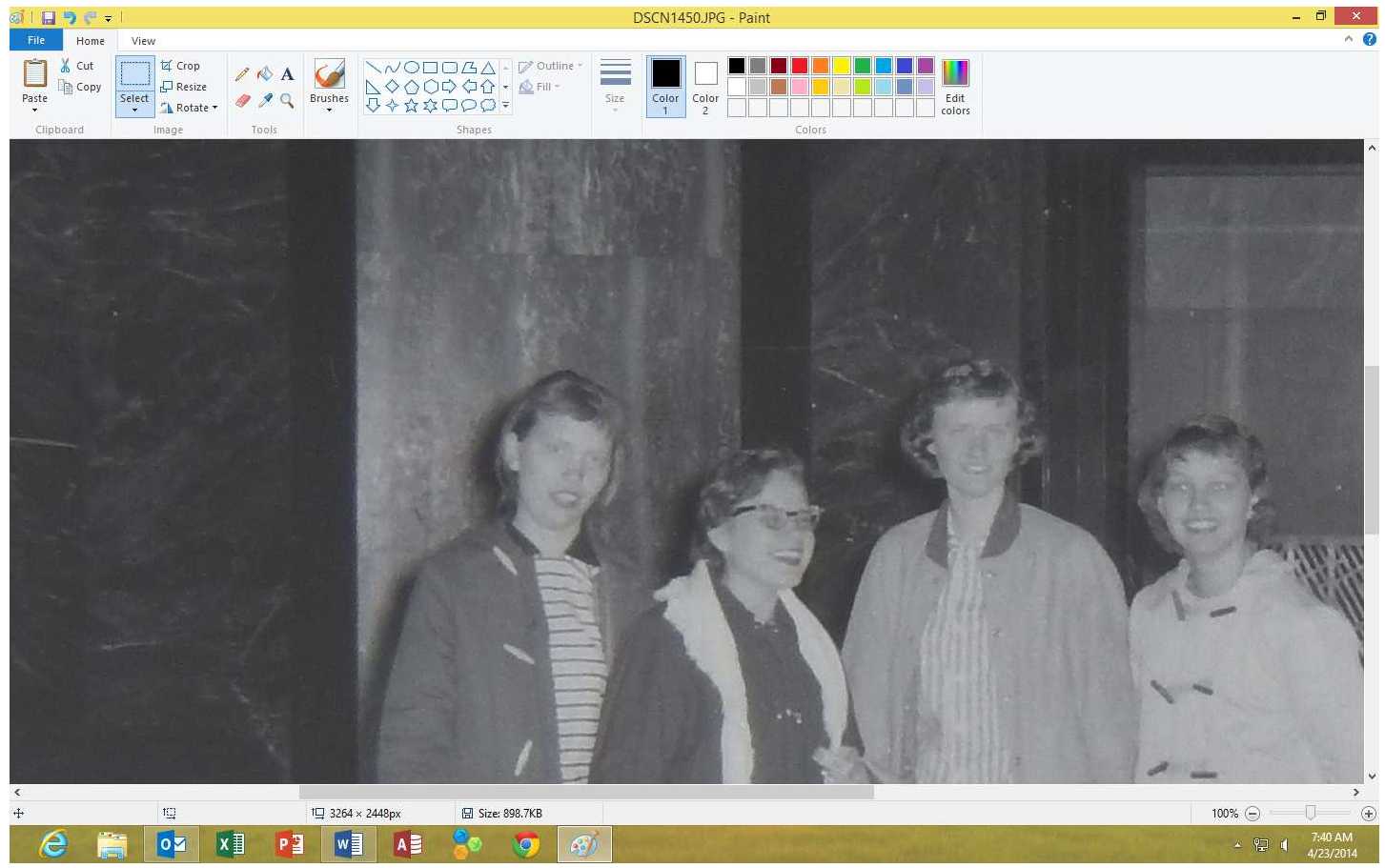The image size is (1385, 868).
Task: Open PowerPoint from the taskbar
Action: [289, 844]
